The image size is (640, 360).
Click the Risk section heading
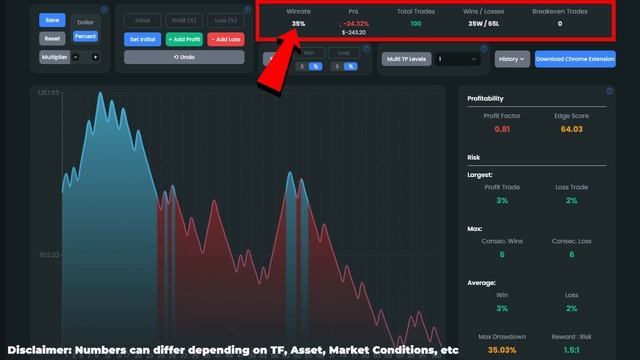point(473,157)
